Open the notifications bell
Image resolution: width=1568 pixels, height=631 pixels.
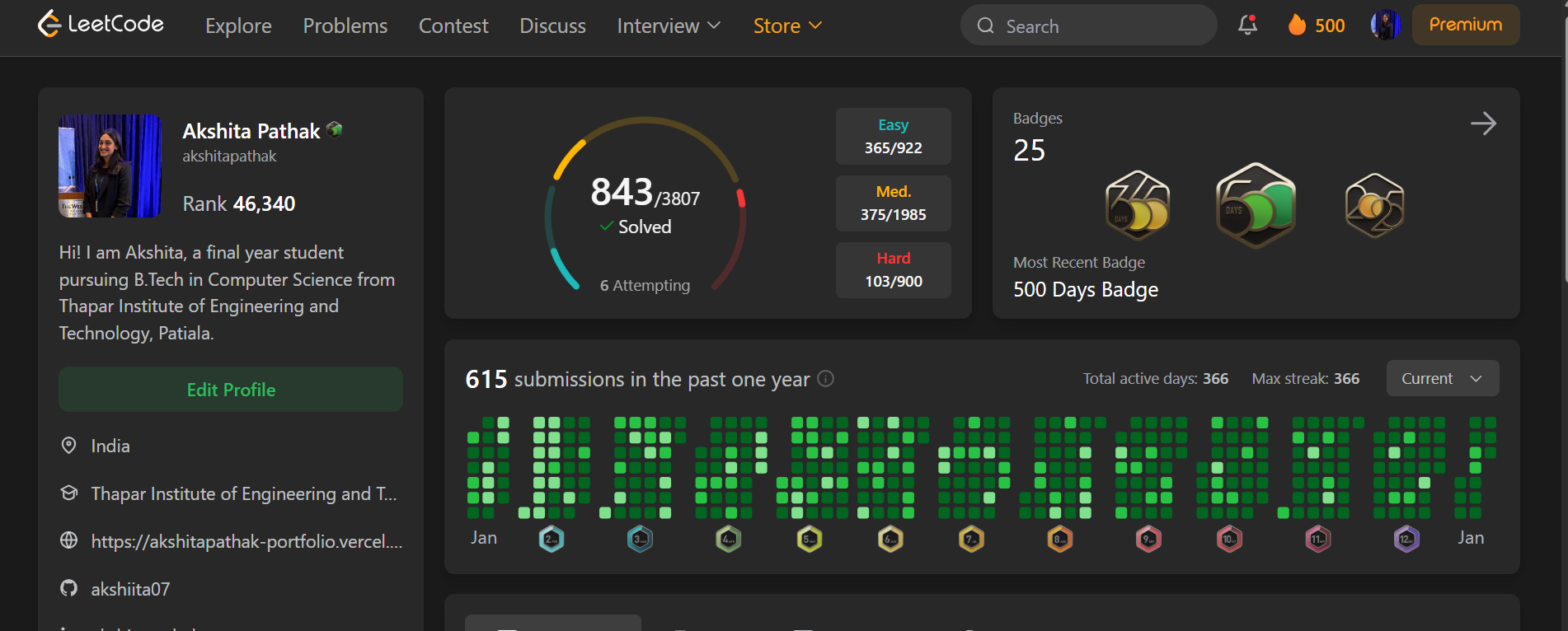(1247, 26)
